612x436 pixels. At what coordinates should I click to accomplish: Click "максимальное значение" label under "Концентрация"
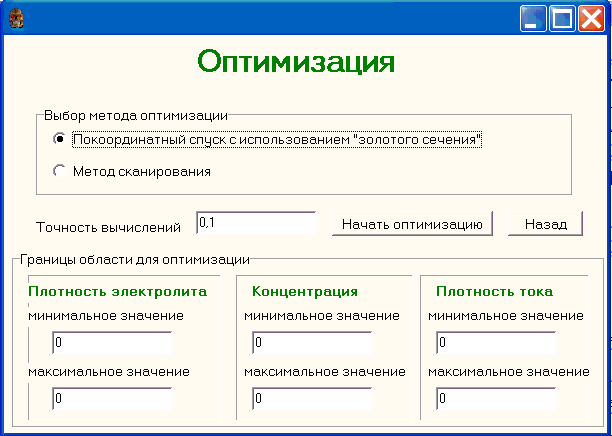point(325,372)
